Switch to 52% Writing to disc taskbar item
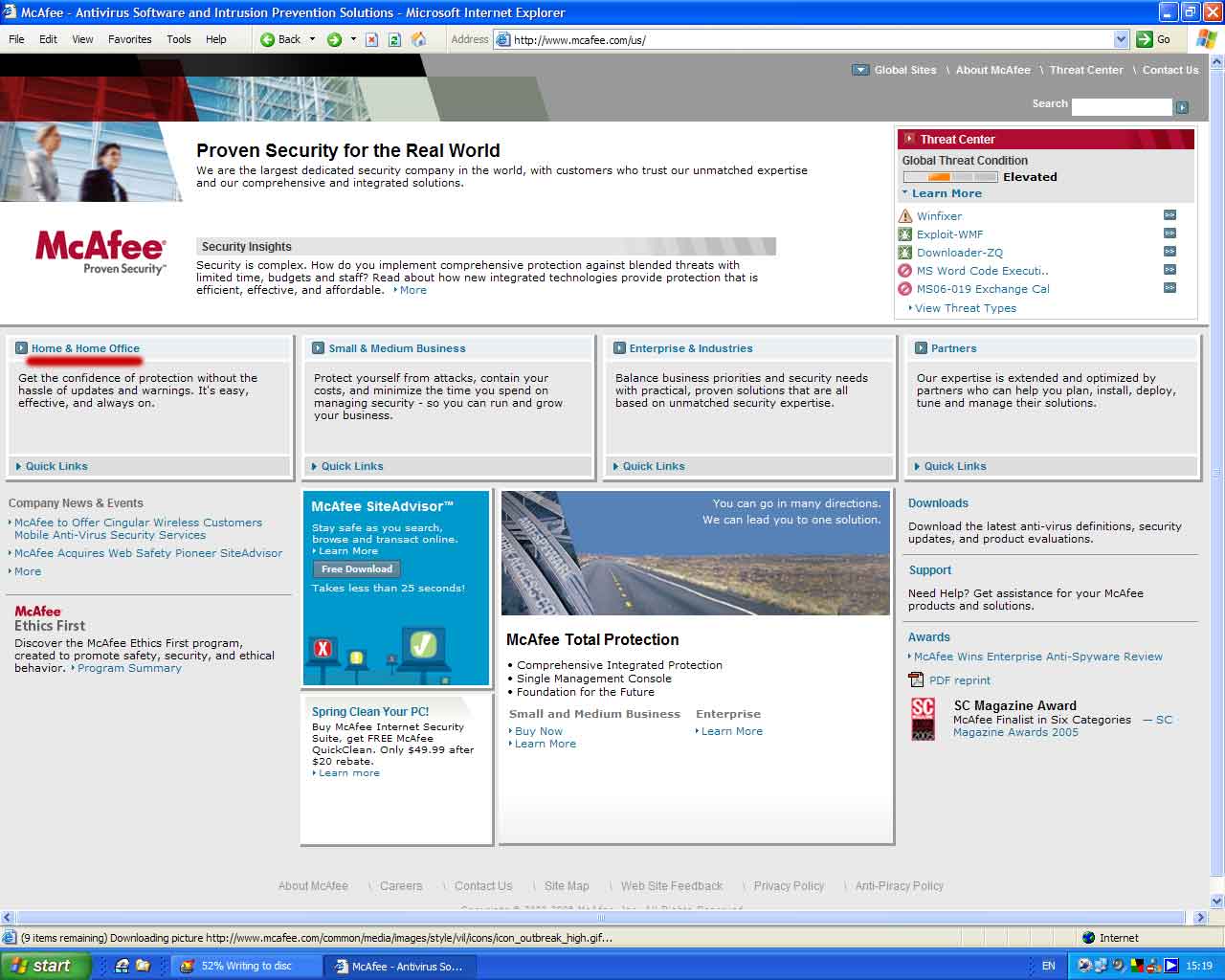The image size is (1225, 980). click(x=247, y=967)
